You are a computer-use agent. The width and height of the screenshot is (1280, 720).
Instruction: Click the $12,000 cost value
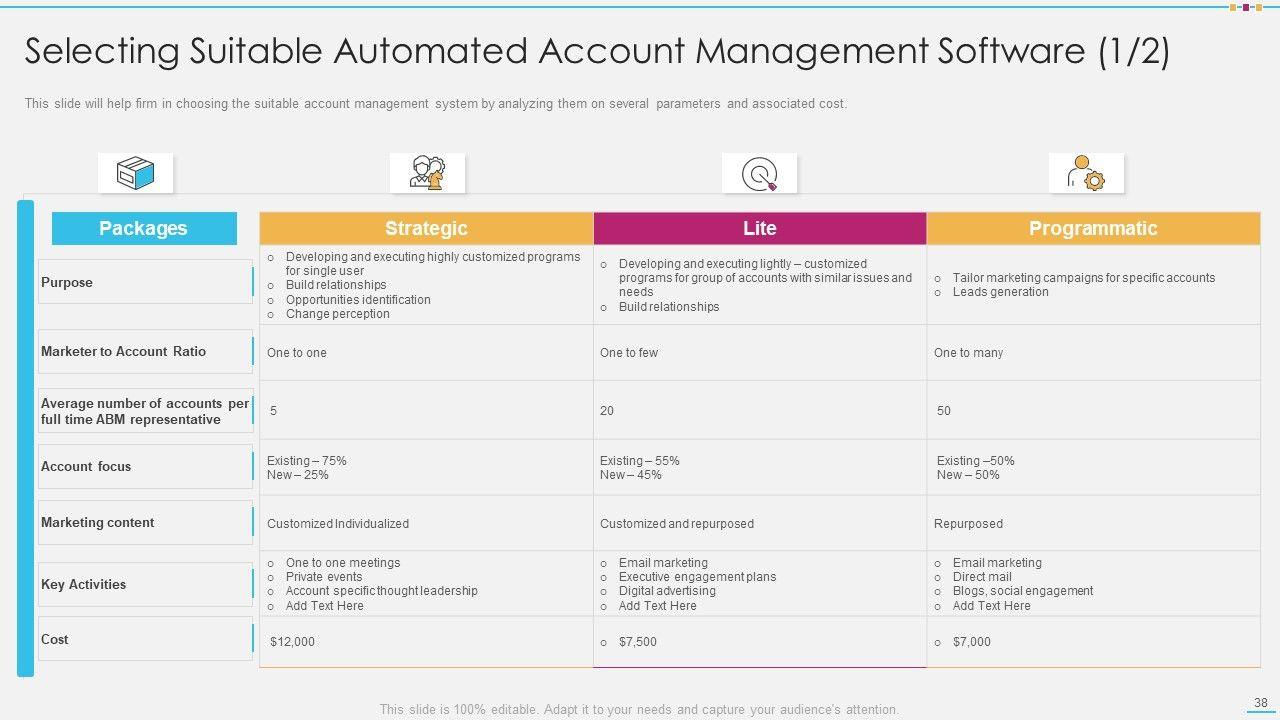coord(292,642)
